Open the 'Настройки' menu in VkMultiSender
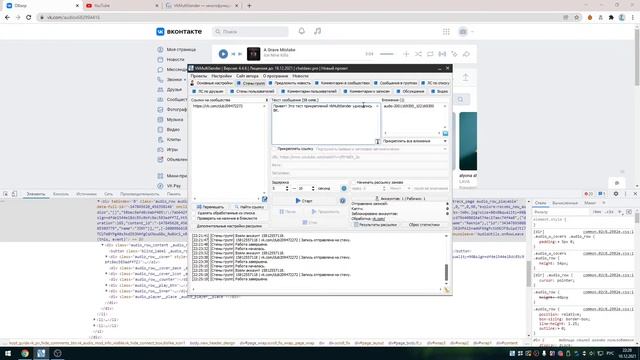Viewport: 640px width, 360px height. [222, 76]
